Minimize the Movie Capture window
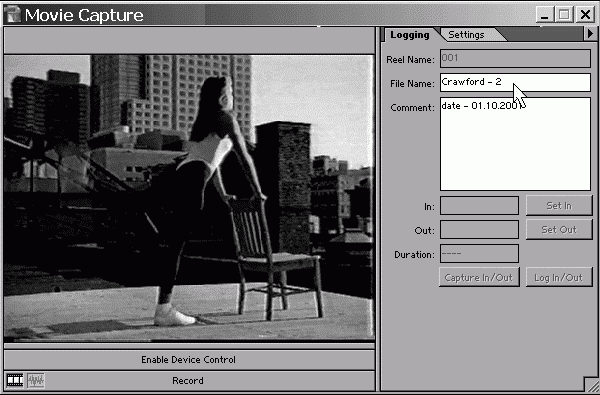600x395 pixels. tap(544, 15)
